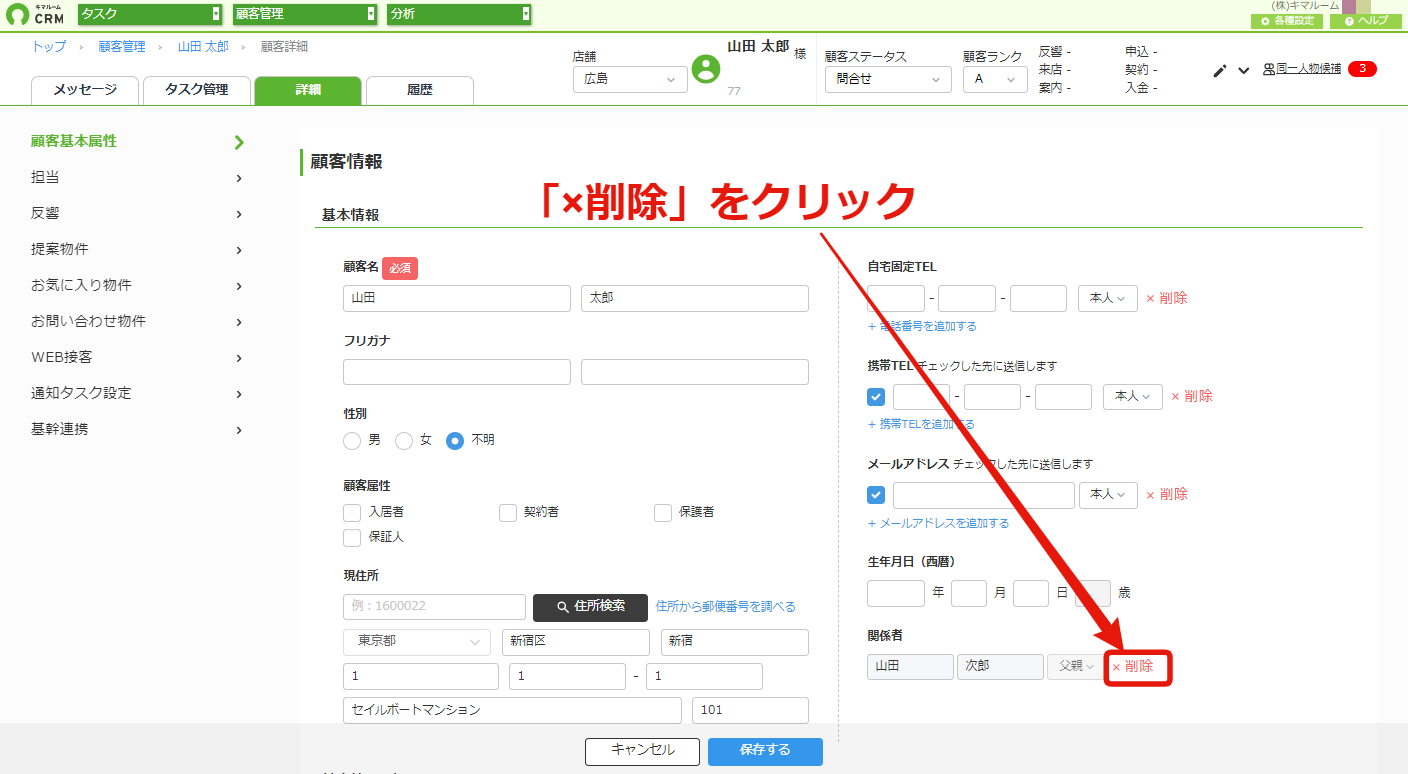This screenshot has width=1408, height=774.
Task: Click 住所から郵便番号を調べる link
Action: pos(726,607)
